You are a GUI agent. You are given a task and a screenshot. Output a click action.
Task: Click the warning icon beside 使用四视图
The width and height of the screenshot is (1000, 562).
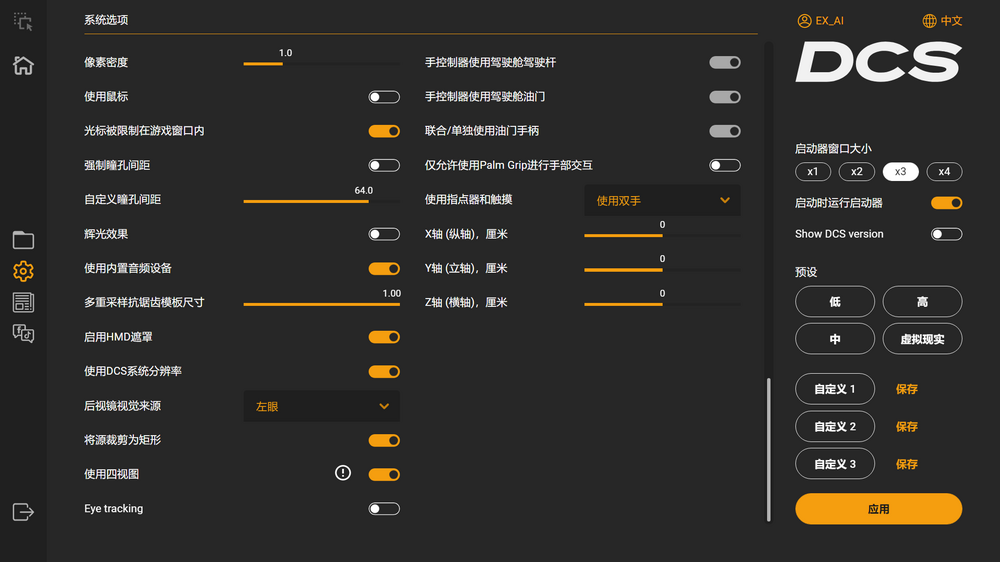[343, 473]
